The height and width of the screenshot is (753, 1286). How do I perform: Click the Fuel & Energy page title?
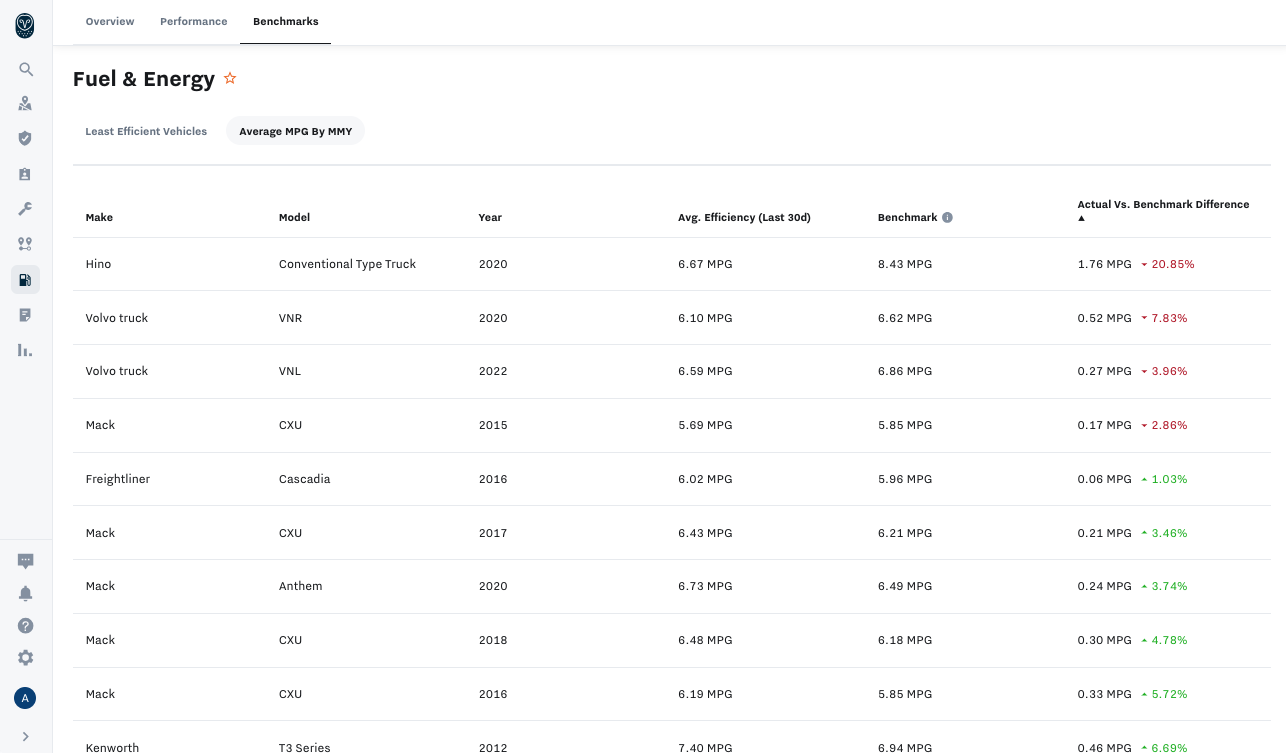click(x=144, y=79)
